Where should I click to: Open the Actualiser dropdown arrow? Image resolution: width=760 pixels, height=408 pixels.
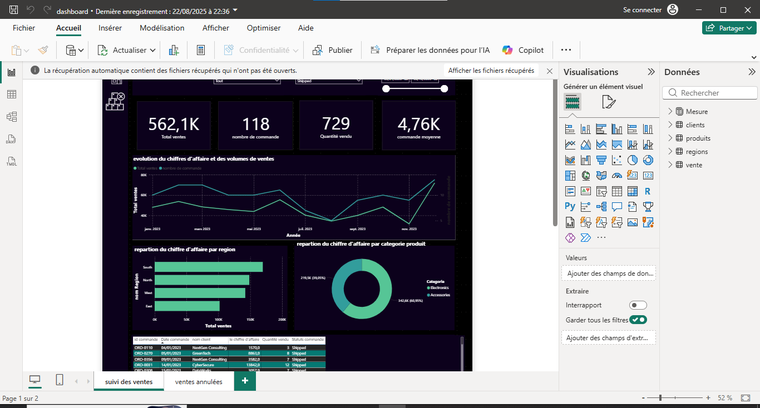[153, 49]
